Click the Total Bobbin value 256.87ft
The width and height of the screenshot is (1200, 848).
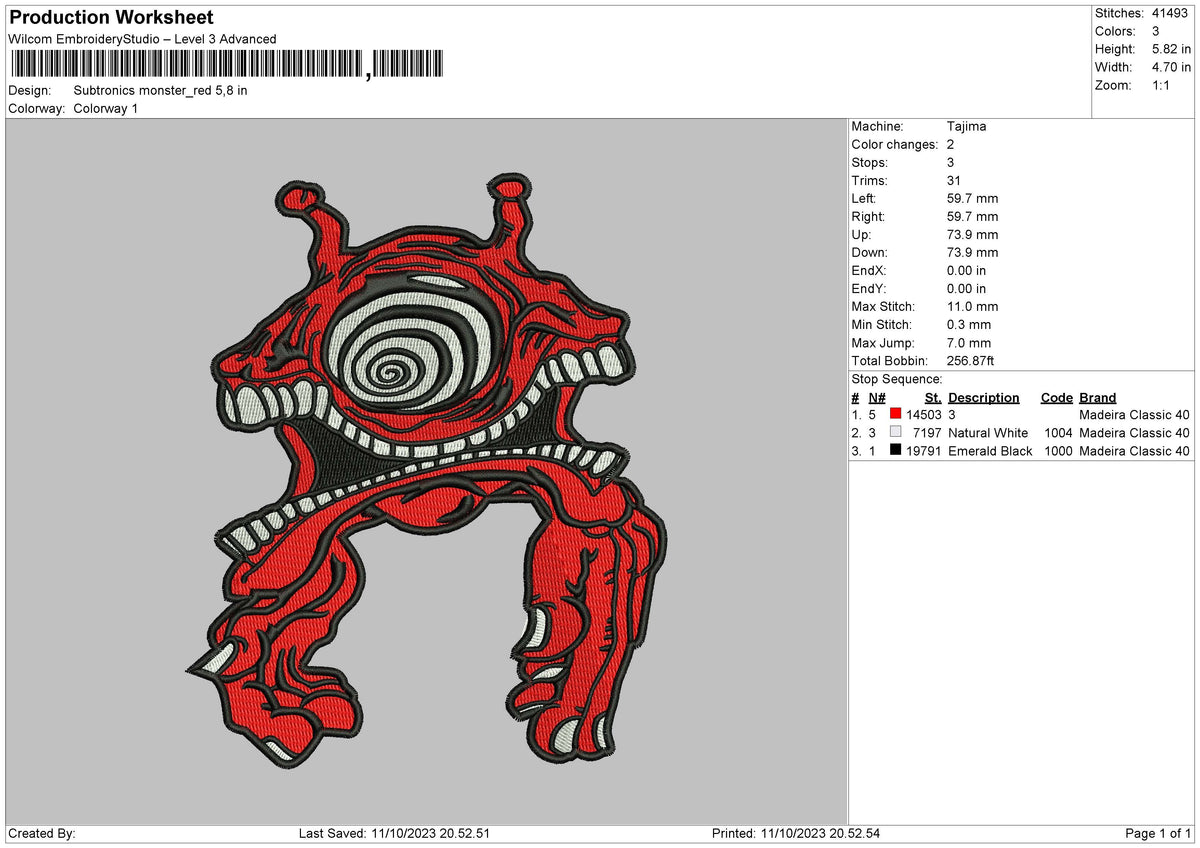click(971, 361)
